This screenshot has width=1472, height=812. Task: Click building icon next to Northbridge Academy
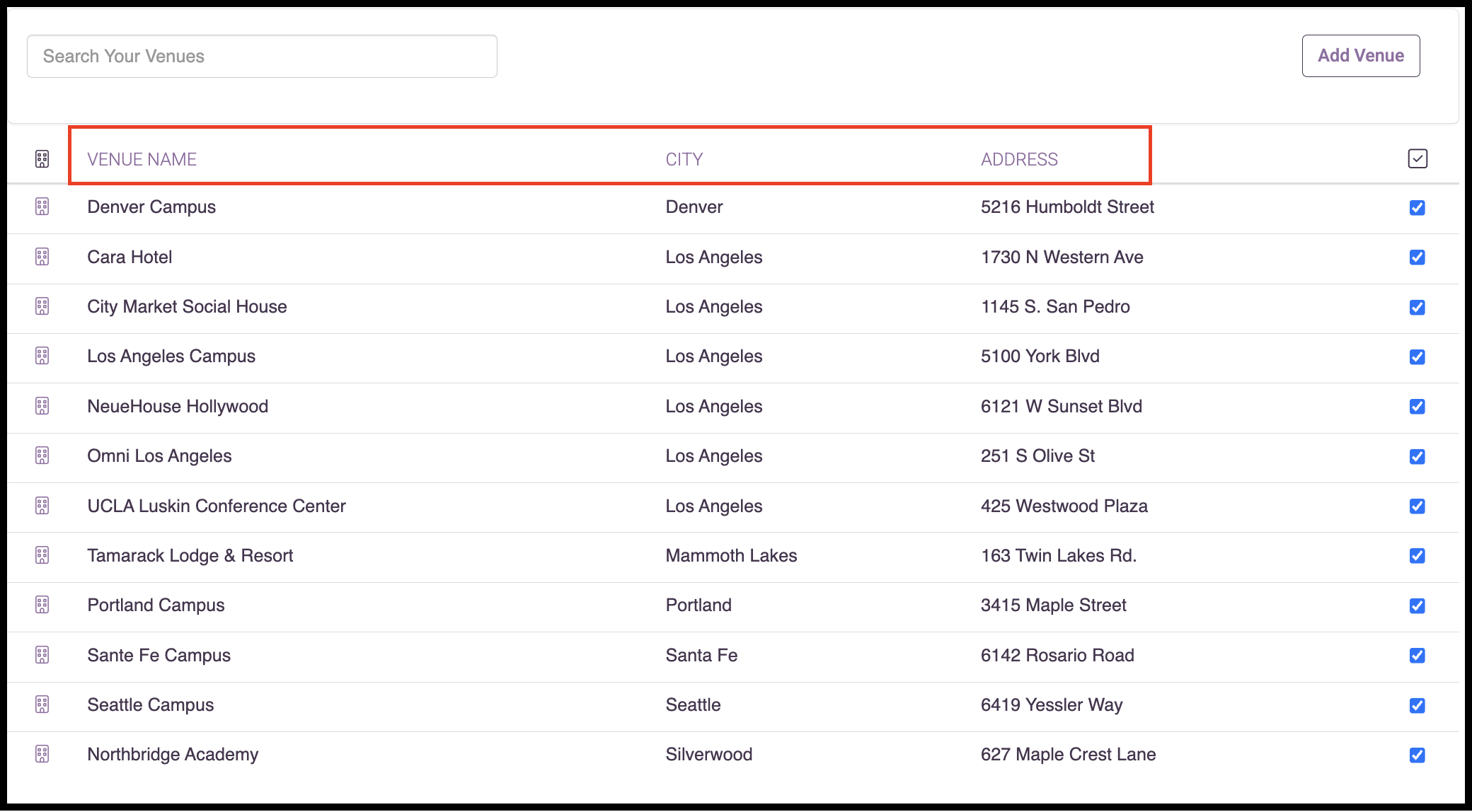point(42,754)
